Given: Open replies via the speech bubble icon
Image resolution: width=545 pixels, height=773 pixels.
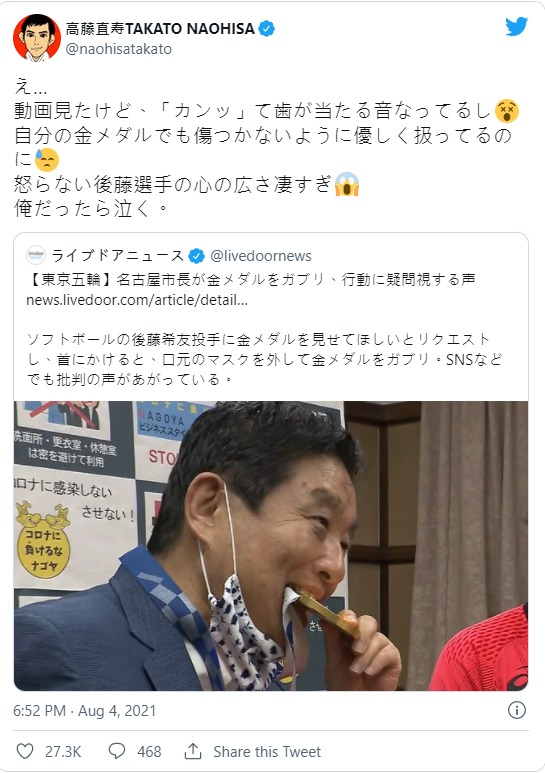Looking at the screenshot, I should tap(117, 751).
